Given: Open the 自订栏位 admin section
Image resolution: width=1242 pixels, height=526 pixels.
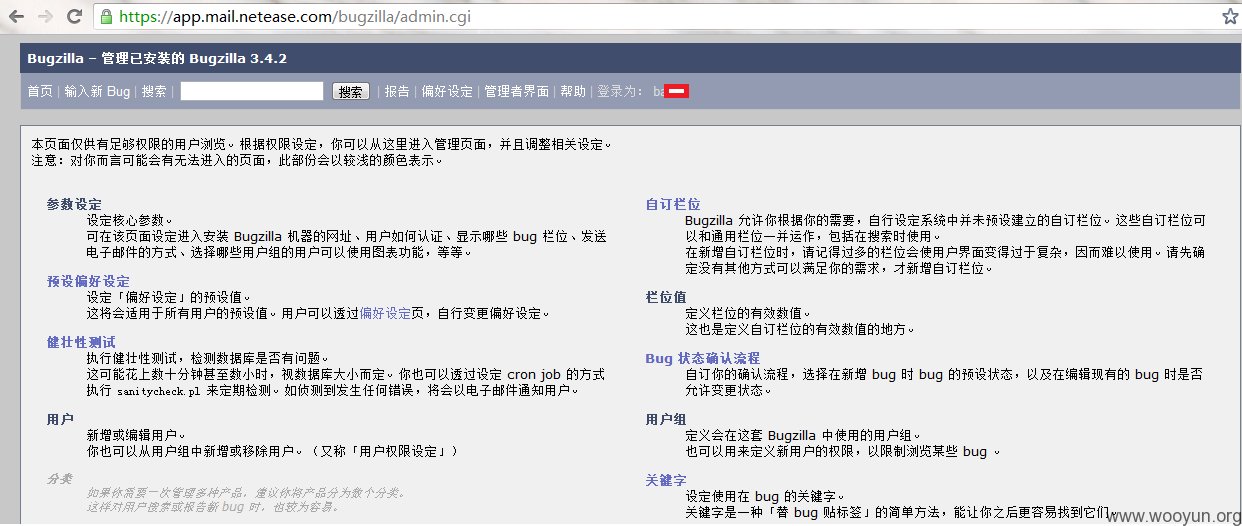Looking at the screenshot, I should [x=673, y=204].
